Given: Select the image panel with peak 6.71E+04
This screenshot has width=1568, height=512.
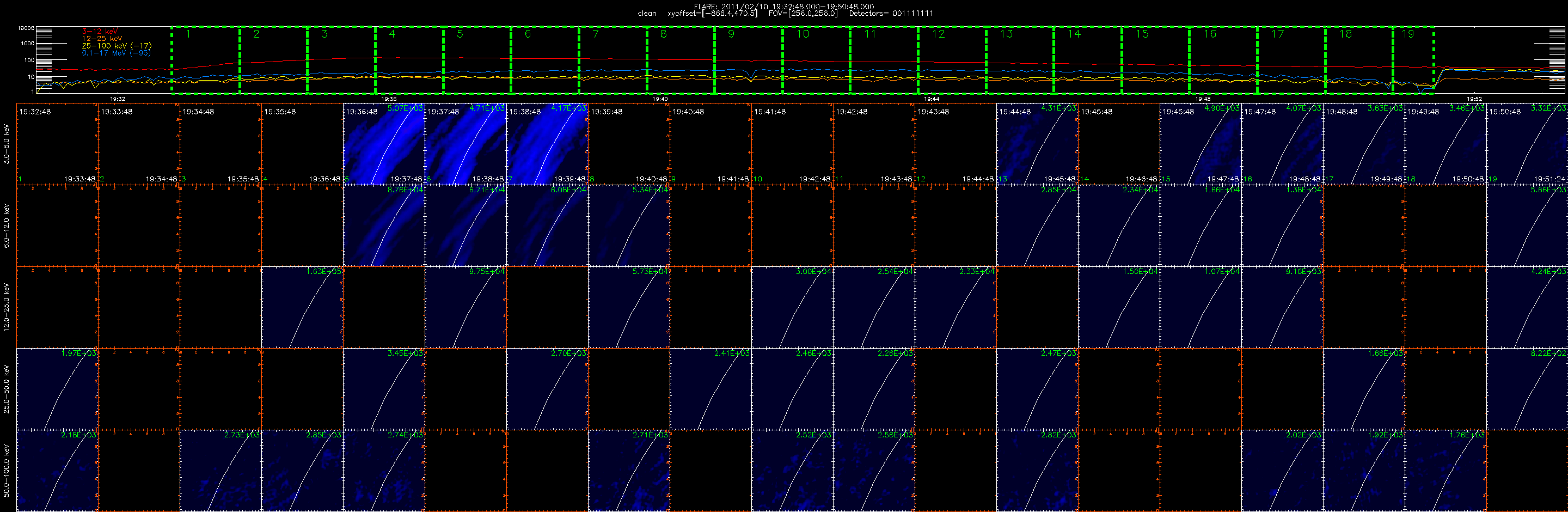Looking at the screenshot, I should click(x=465, y=225).
